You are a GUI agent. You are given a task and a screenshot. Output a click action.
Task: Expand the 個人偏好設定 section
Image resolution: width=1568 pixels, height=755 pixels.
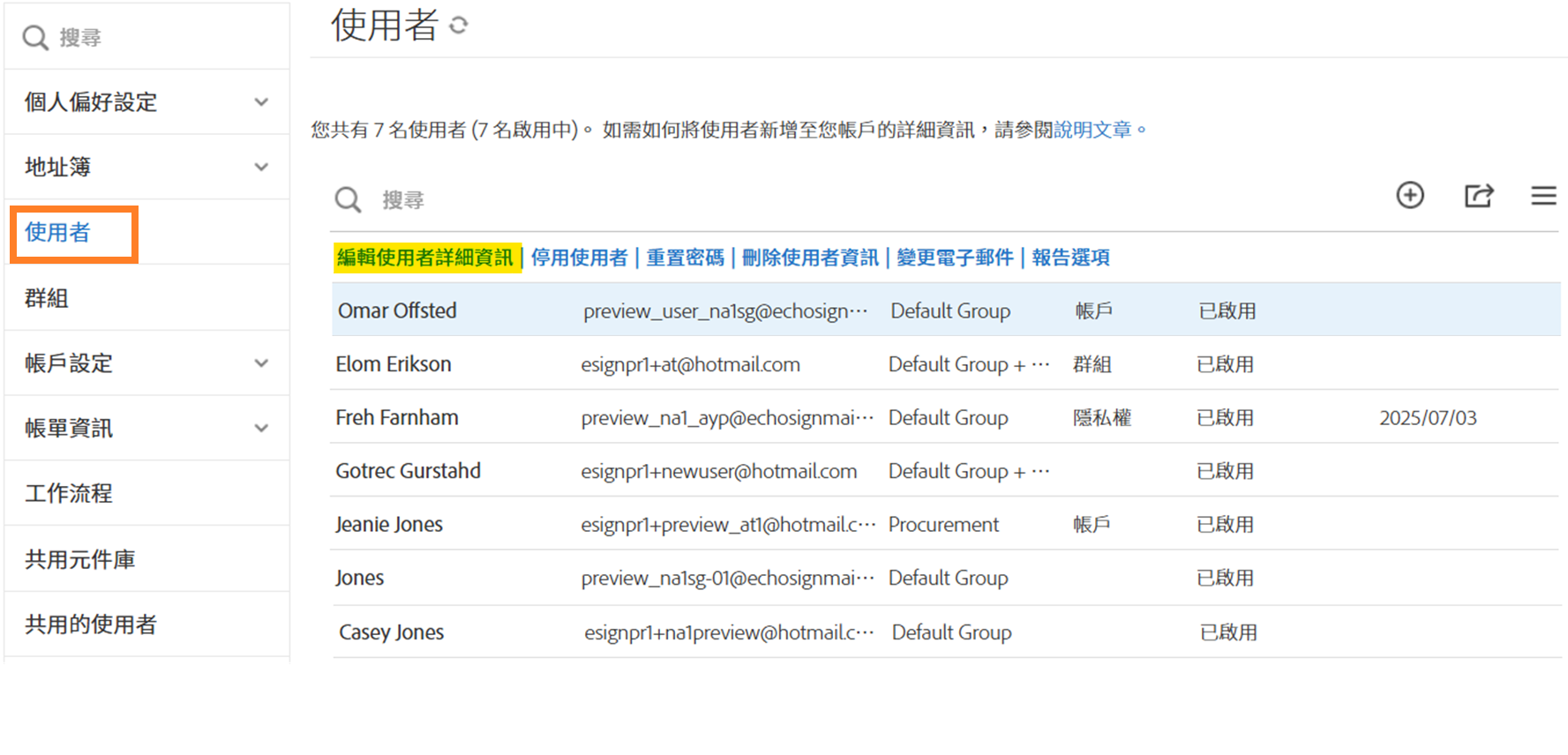pyautogui.click(x=261, y=102)
